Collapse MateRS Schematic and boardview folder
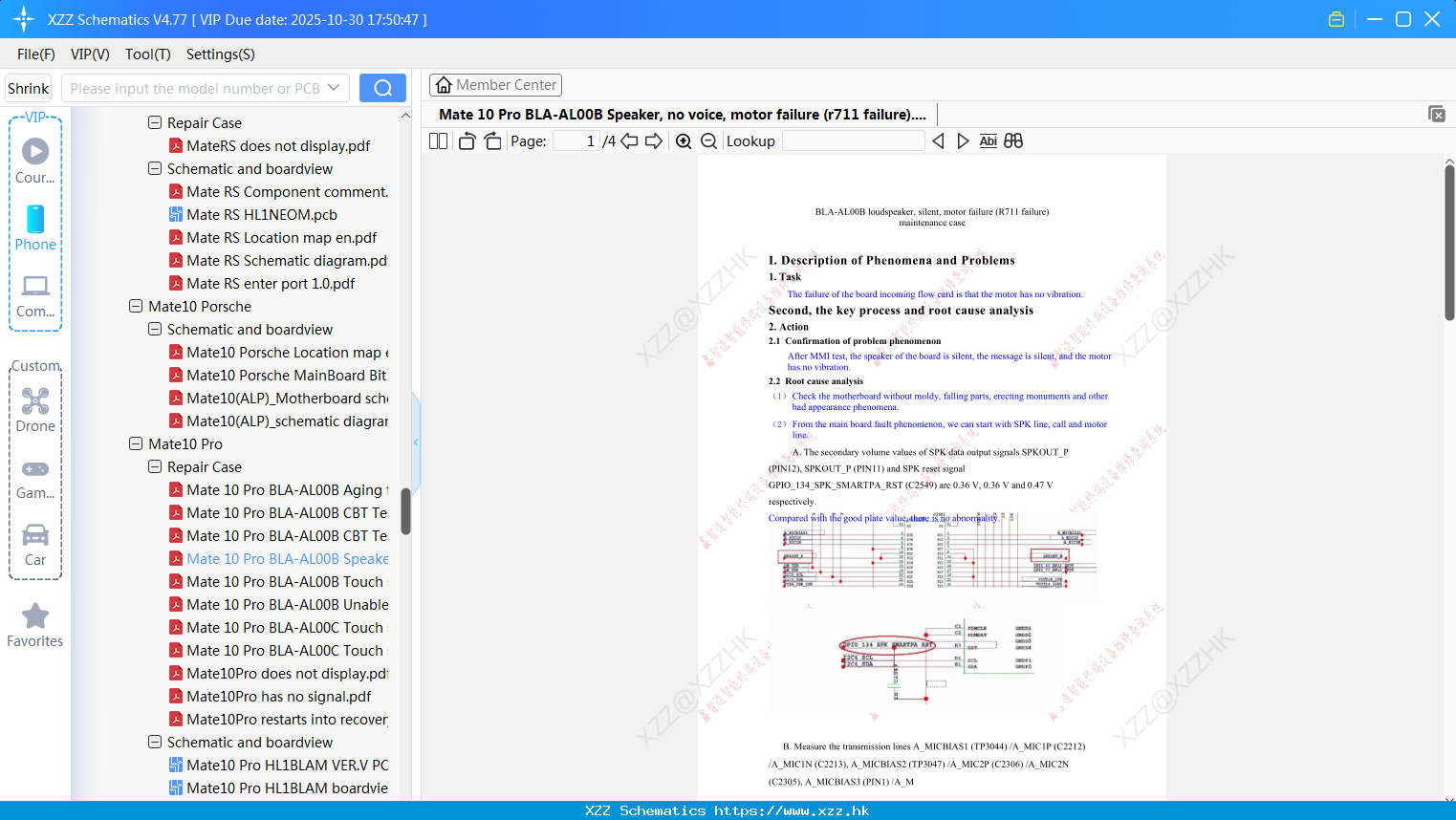1456x820 pixels. tap(155, 168)
